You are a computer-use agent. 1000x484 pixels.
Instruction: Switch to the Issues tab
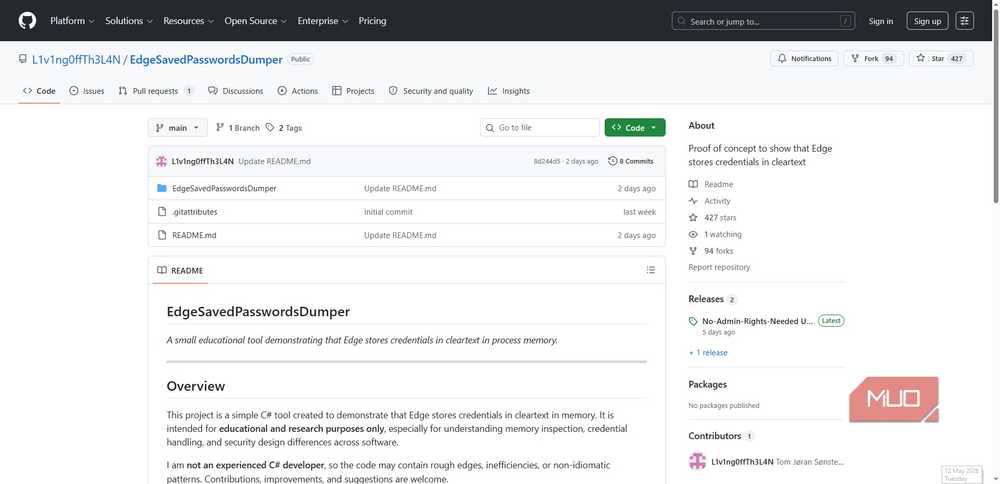click(x=87, y=91)
